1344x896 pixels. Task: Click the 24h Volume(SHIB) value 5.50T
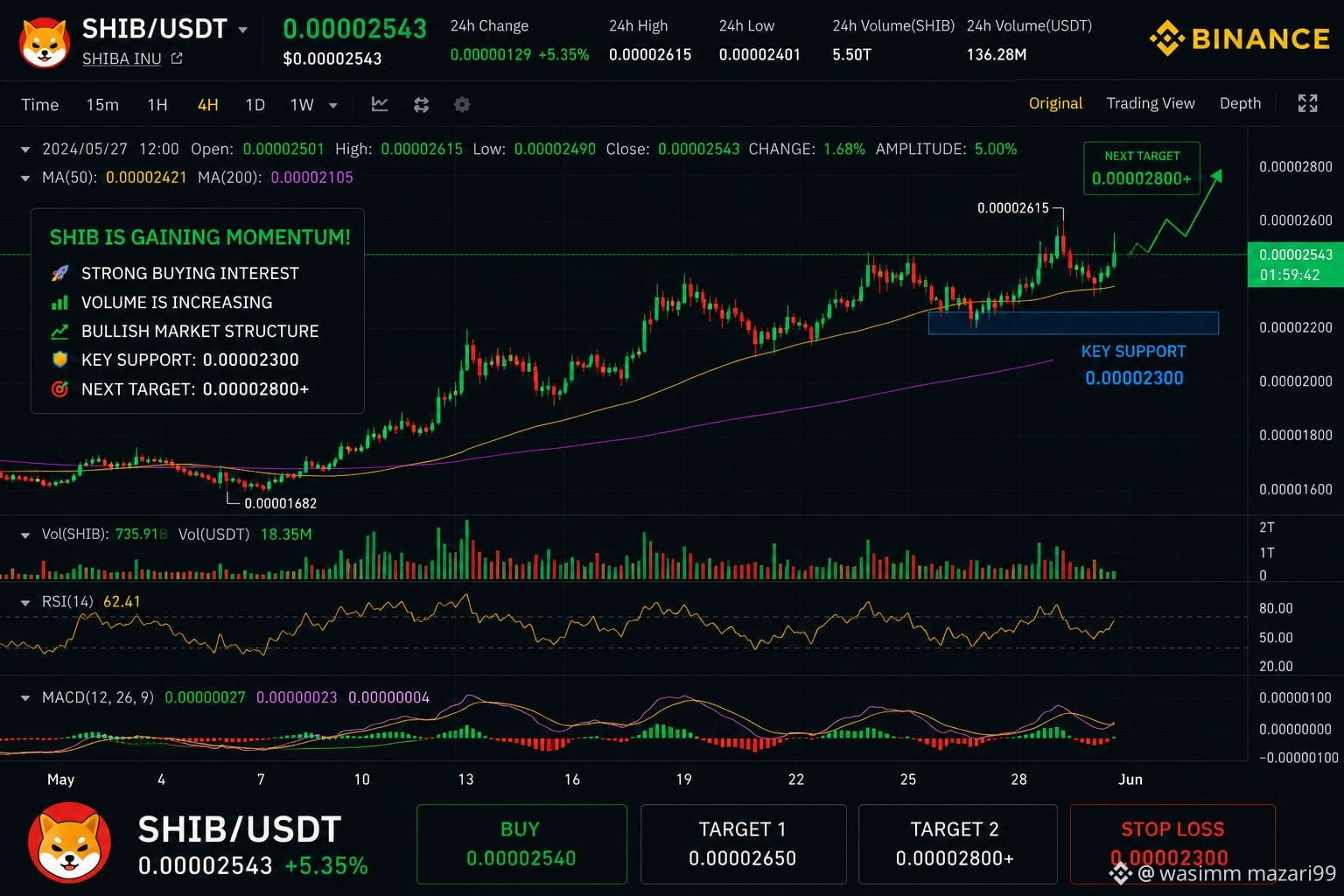point(852,54)
